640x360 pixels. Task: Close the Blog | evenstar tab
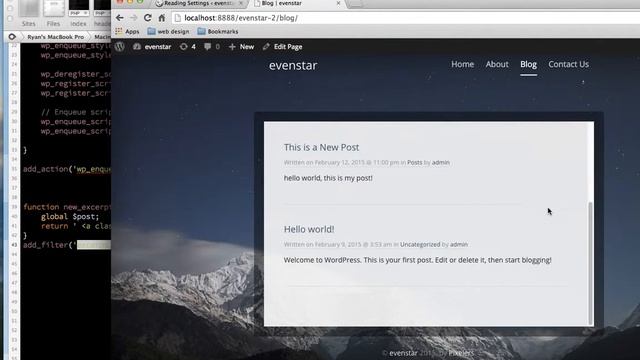click(x=338, y=3)
